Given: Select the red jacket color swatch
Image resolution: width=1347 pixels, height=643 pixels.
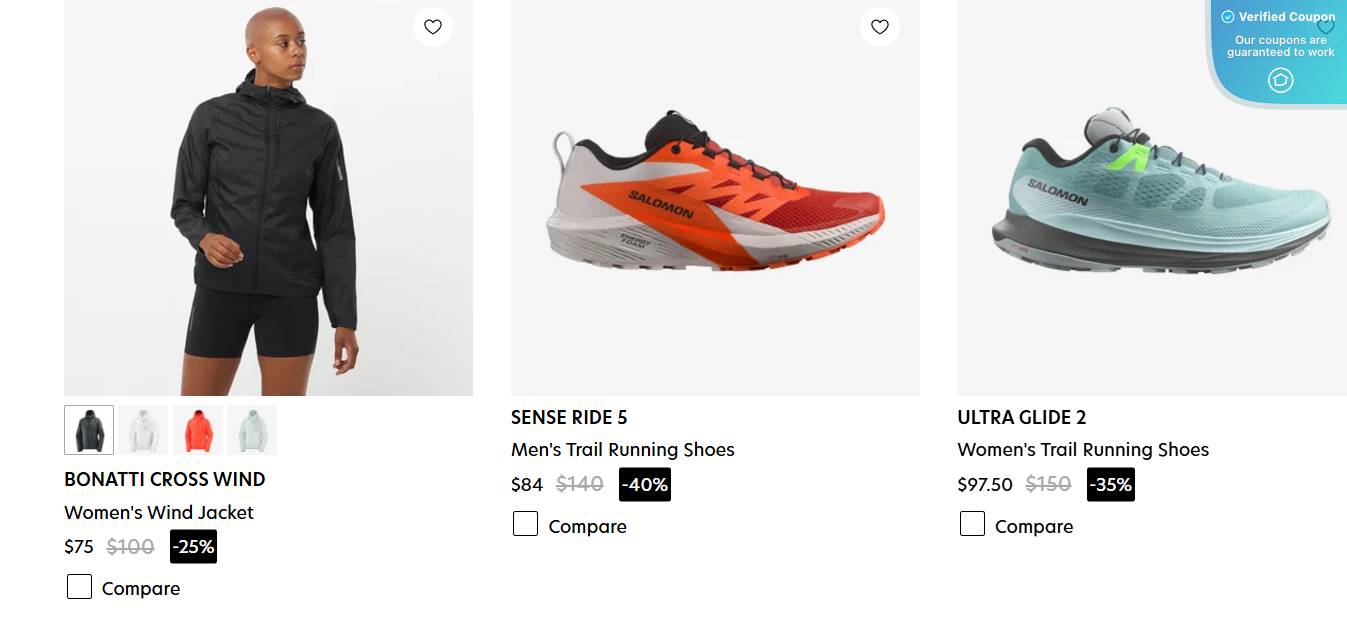Looking at the screenshot, I should (197, 429).
